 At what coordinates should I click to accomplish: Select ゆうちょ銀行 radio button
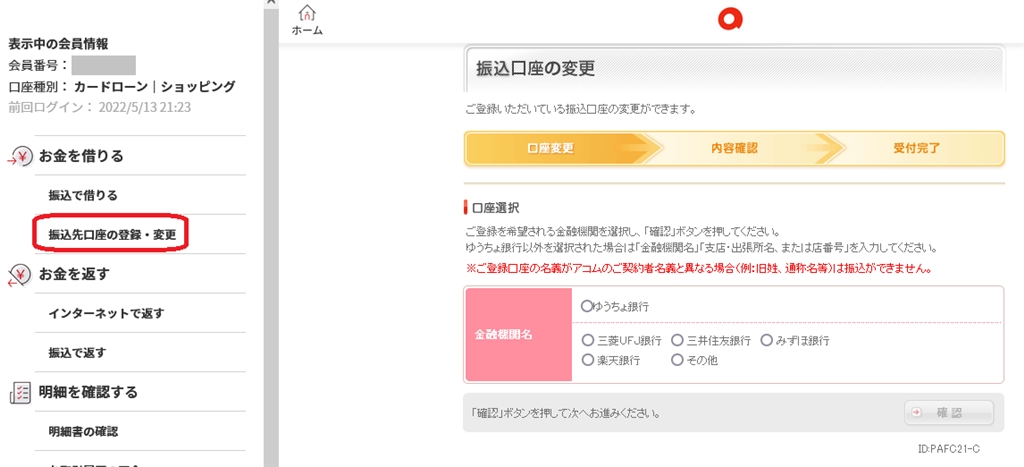click(x=587, y=306)
